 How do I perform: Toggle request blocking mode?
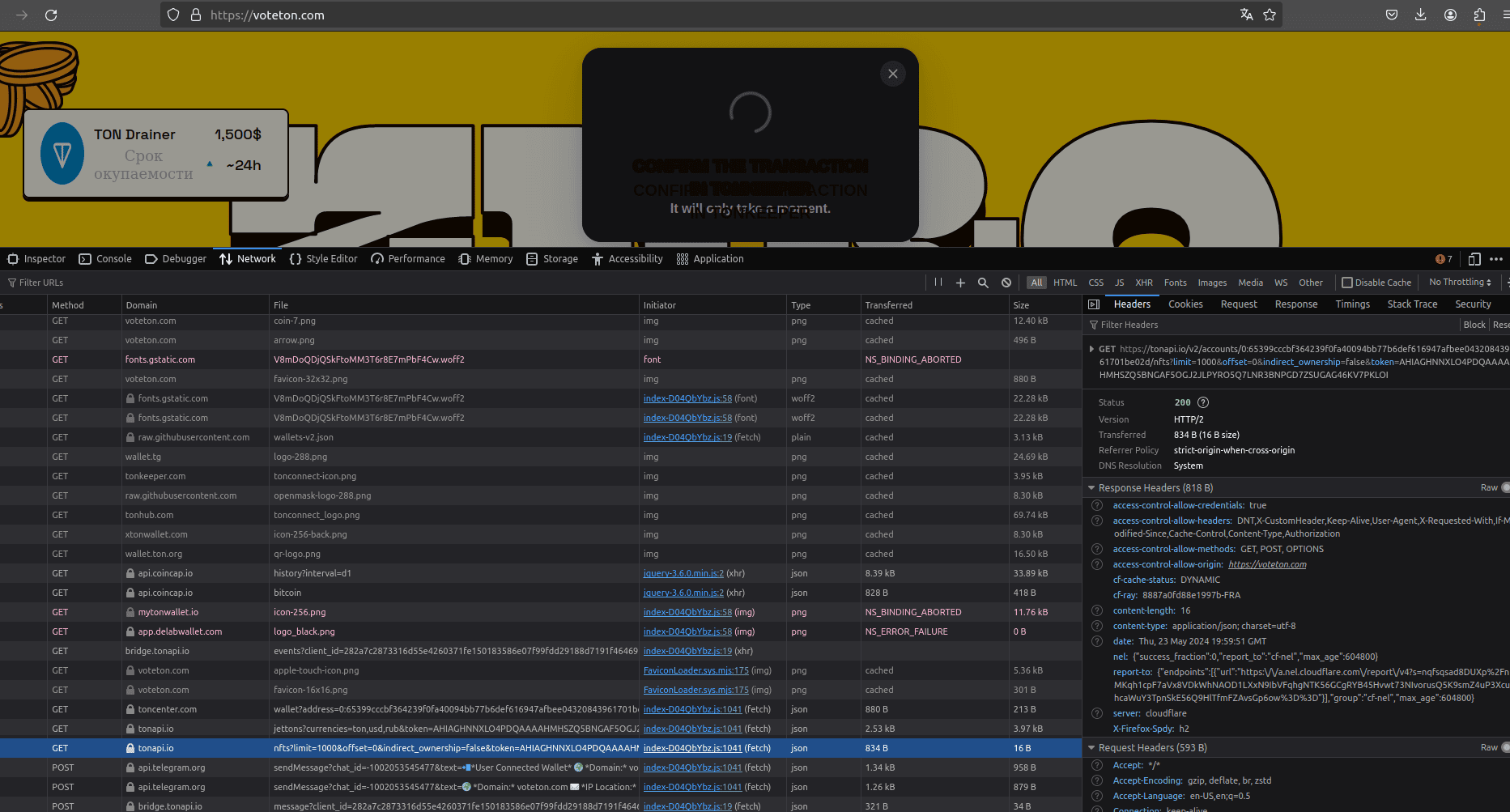tap(1006, 283)
